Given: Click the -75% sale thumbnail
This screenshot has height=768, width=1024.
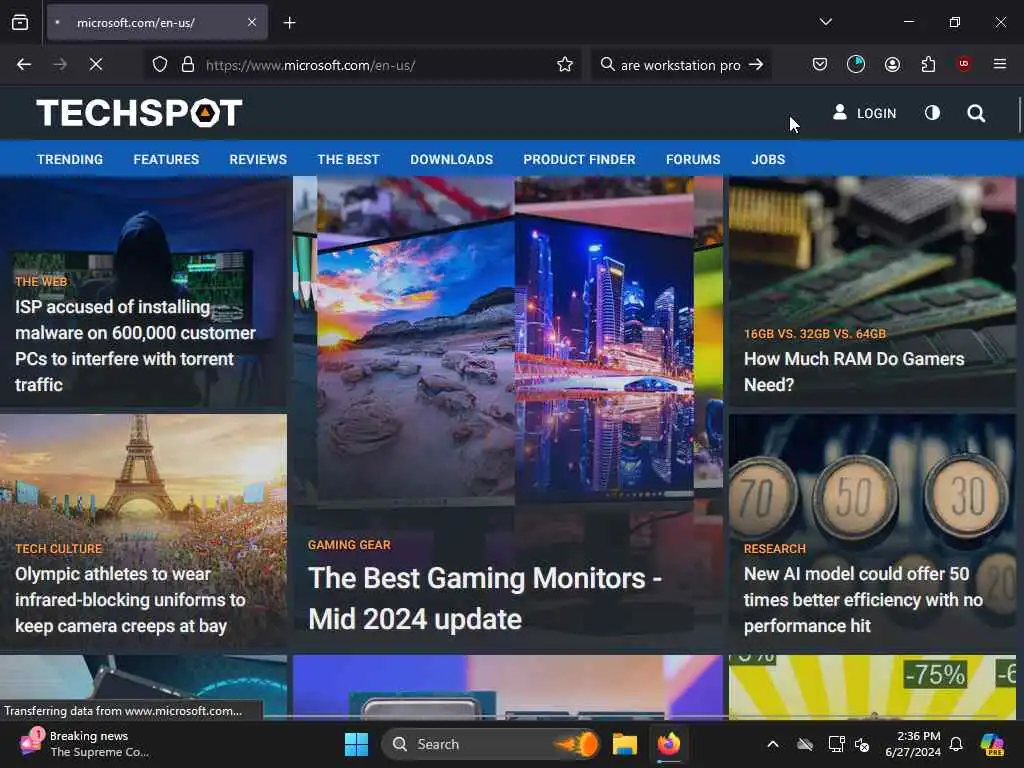Looking at the screenshot, I should click(x=872, y=687).
